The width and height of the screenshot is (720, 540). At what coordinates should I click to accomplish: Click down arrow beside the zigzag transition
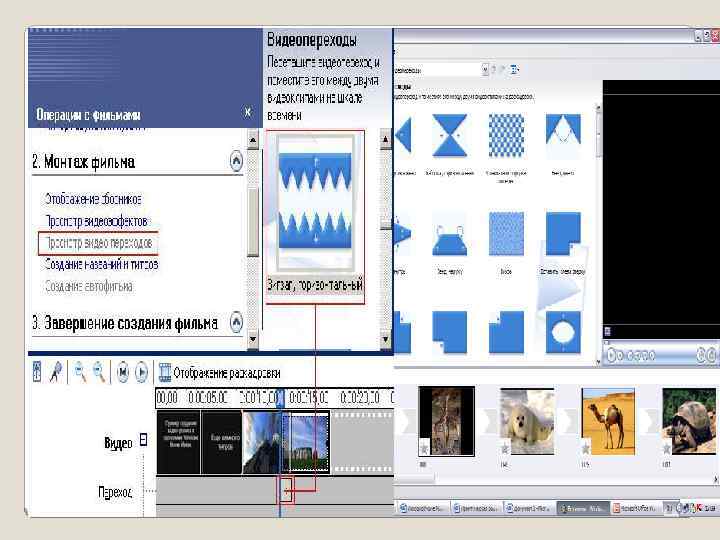[385, 339]
